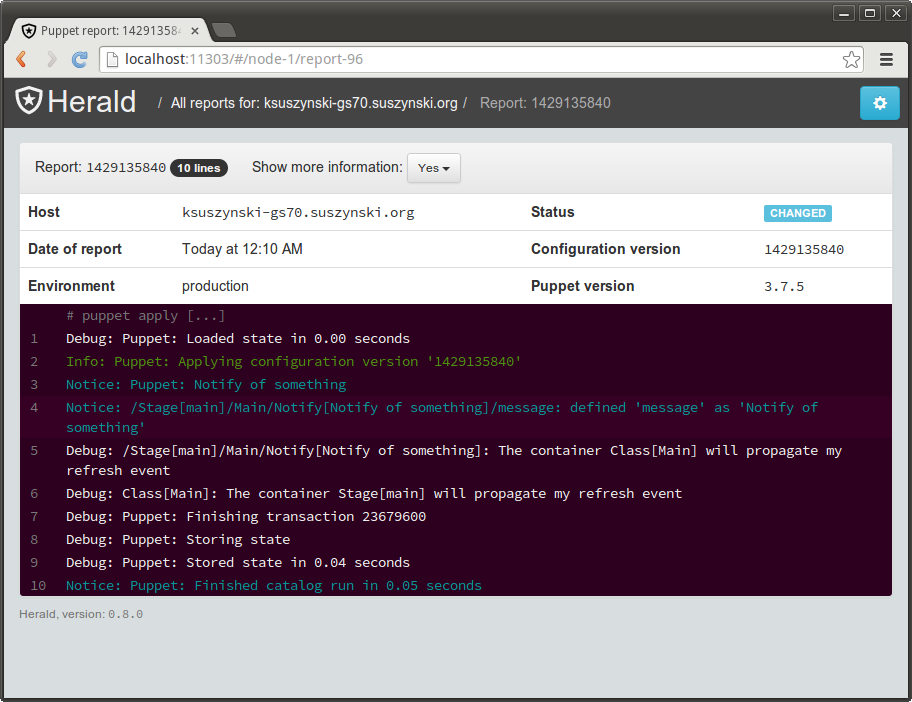912x702 pixels.
Task: Go to All reports for ksuszynski-gs70.suszynski.org
Action: [314, 103]
